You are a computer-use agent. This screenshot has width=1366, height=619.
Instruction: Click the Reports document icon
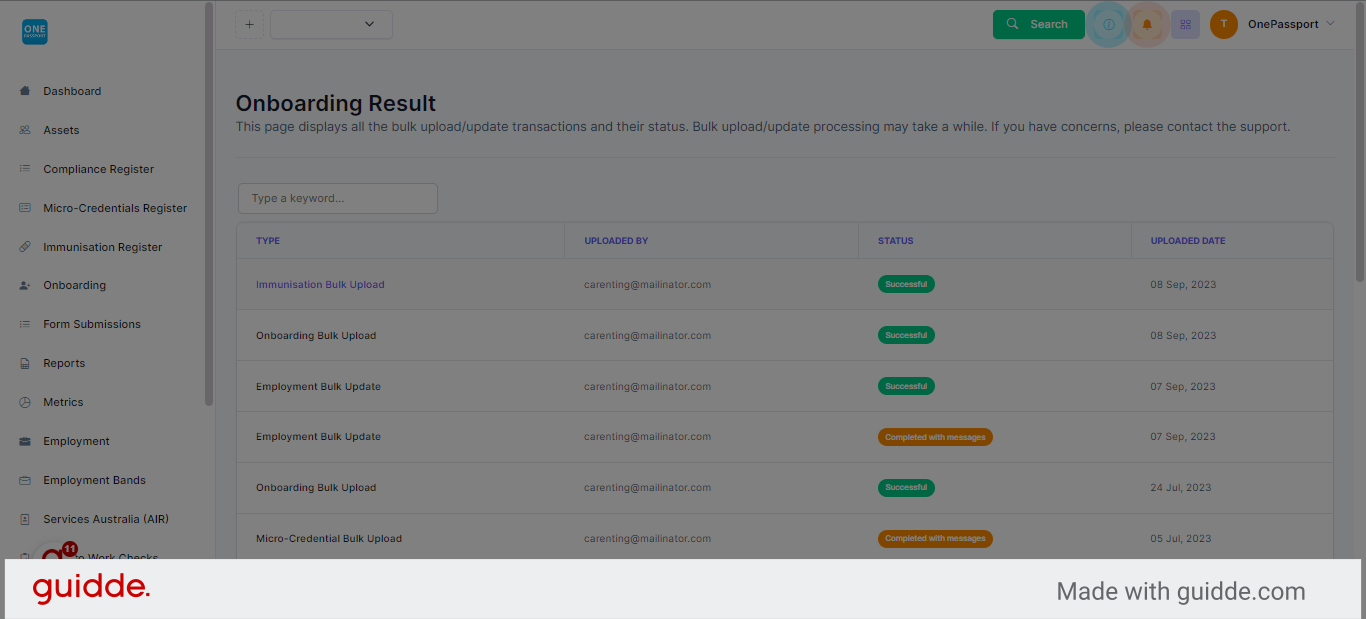(x=25, y=363)
